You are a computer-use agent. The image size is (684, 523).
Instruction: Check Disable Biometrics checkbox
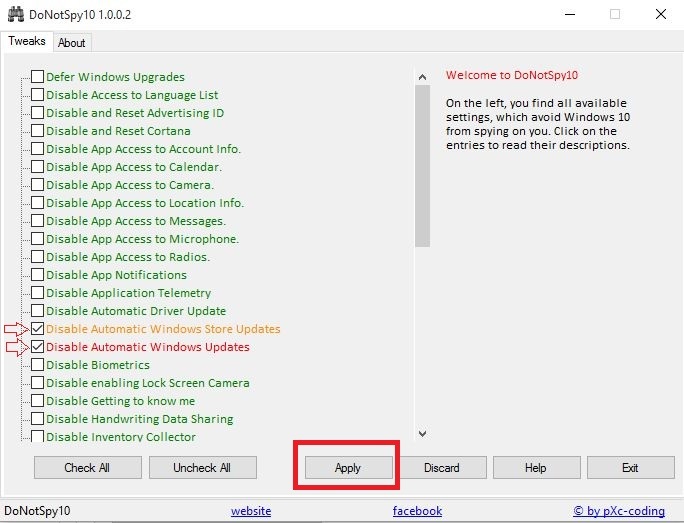38,365
